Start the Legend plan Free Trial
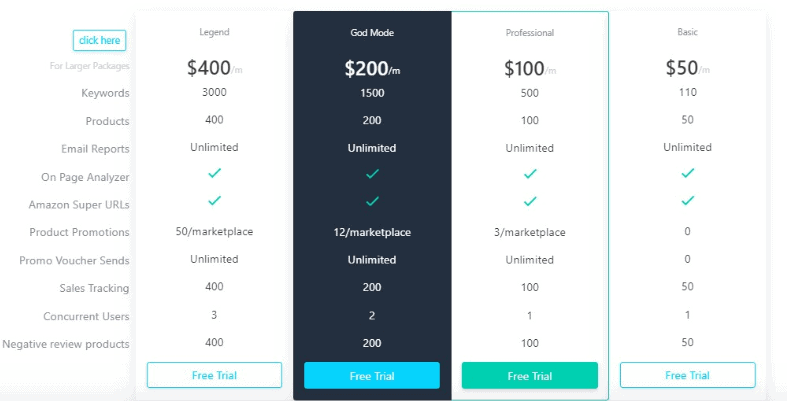 [214, 375]
